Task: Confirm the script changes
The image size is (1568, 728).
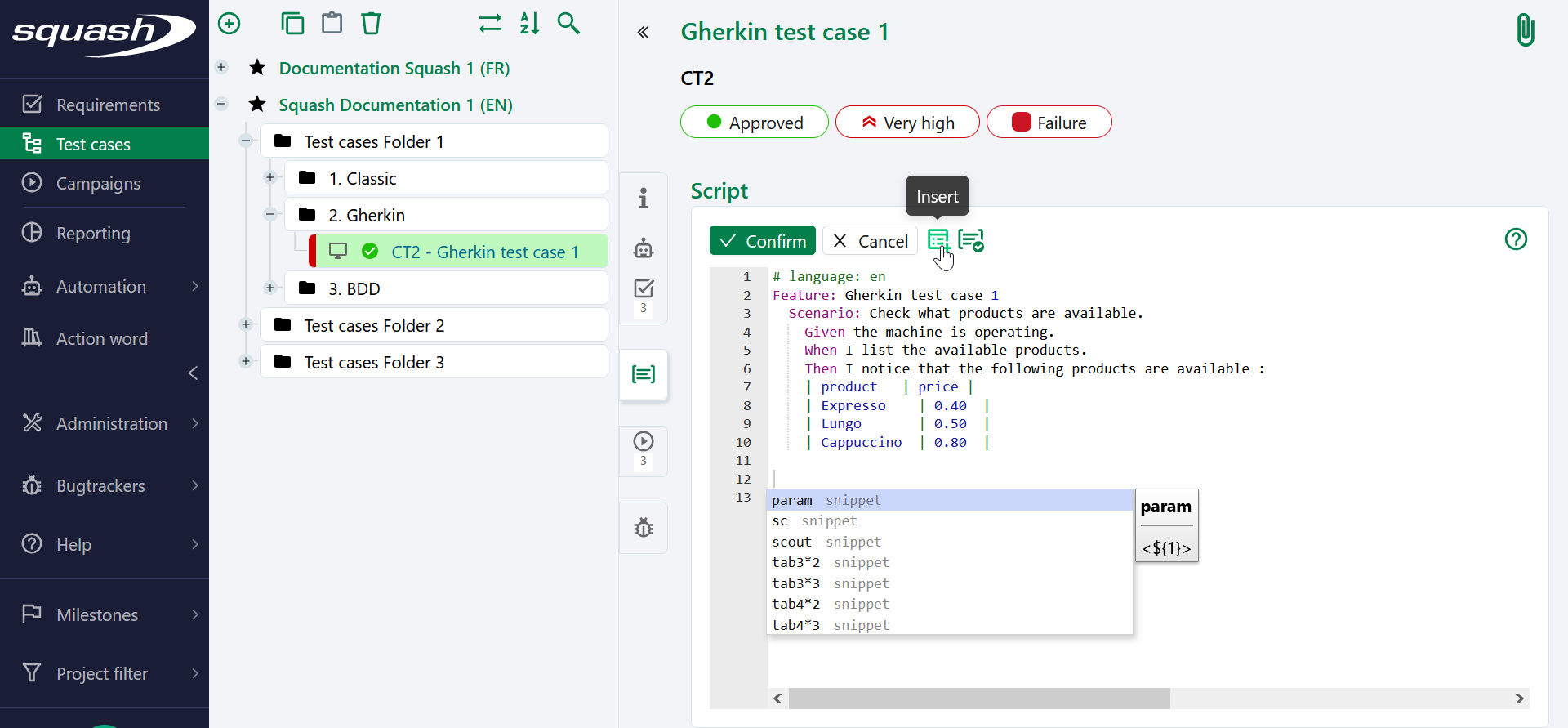Action: click(762, 241)
